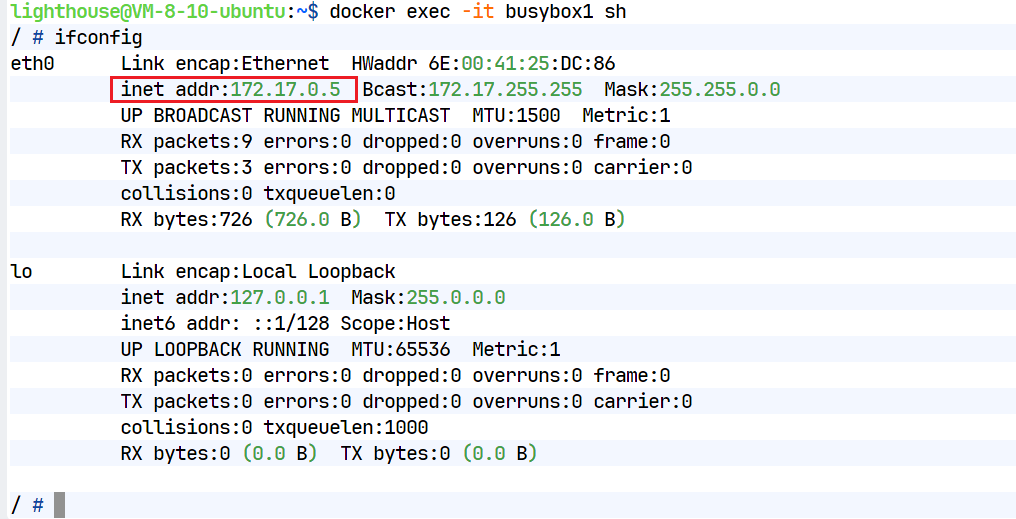Click the 'MTU:65536' text
Viewport: 1016px width, 519px height.
click(x=400, y=349)
